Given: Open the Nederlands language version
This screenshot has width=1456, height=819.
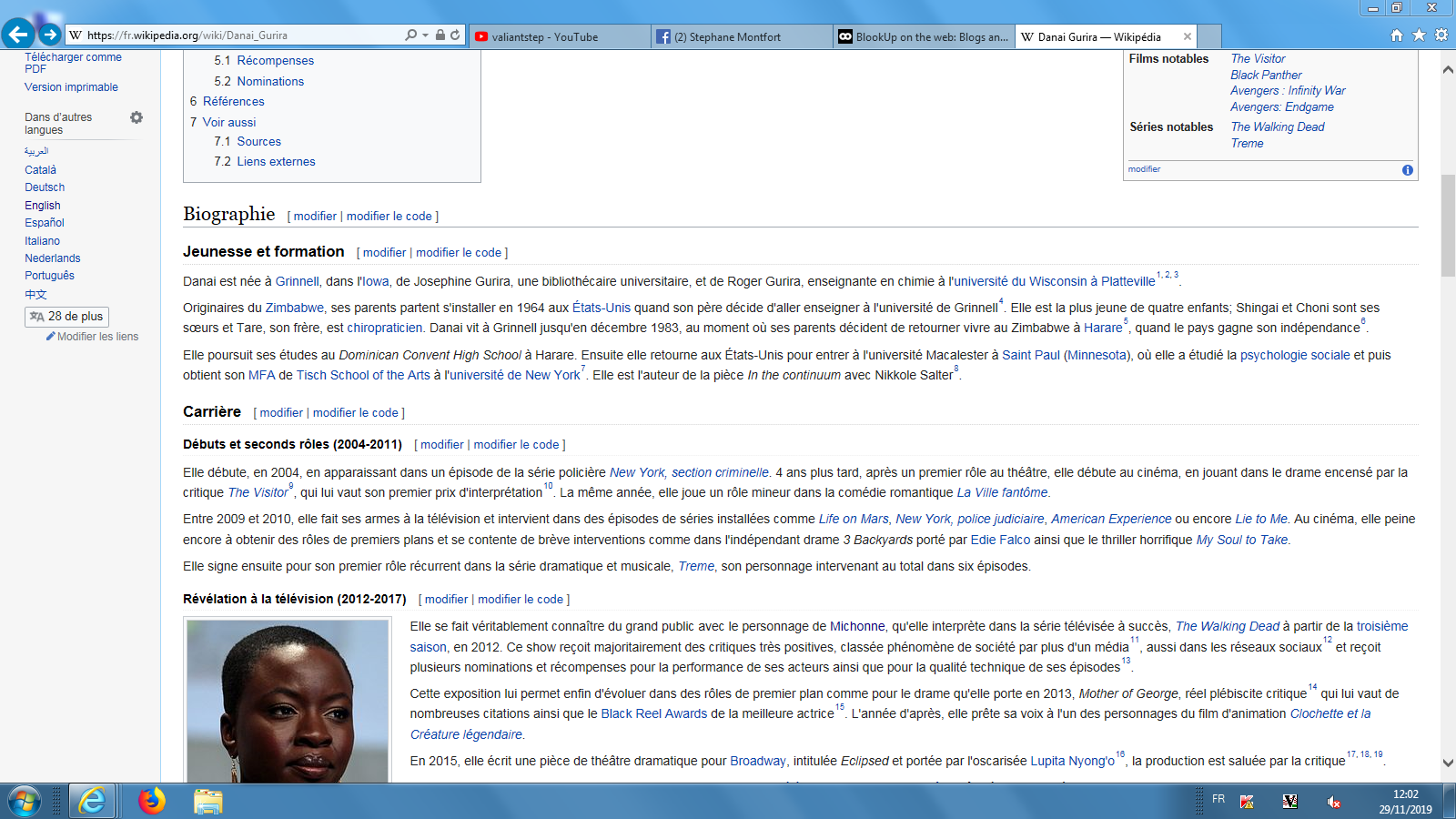Looking at the screenshot, I should click(52, 258).
